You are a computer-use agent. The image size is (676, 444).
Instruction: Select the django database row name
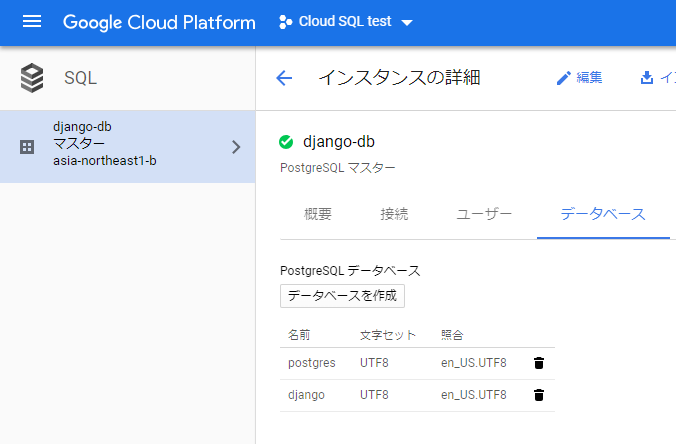[306, 395]
